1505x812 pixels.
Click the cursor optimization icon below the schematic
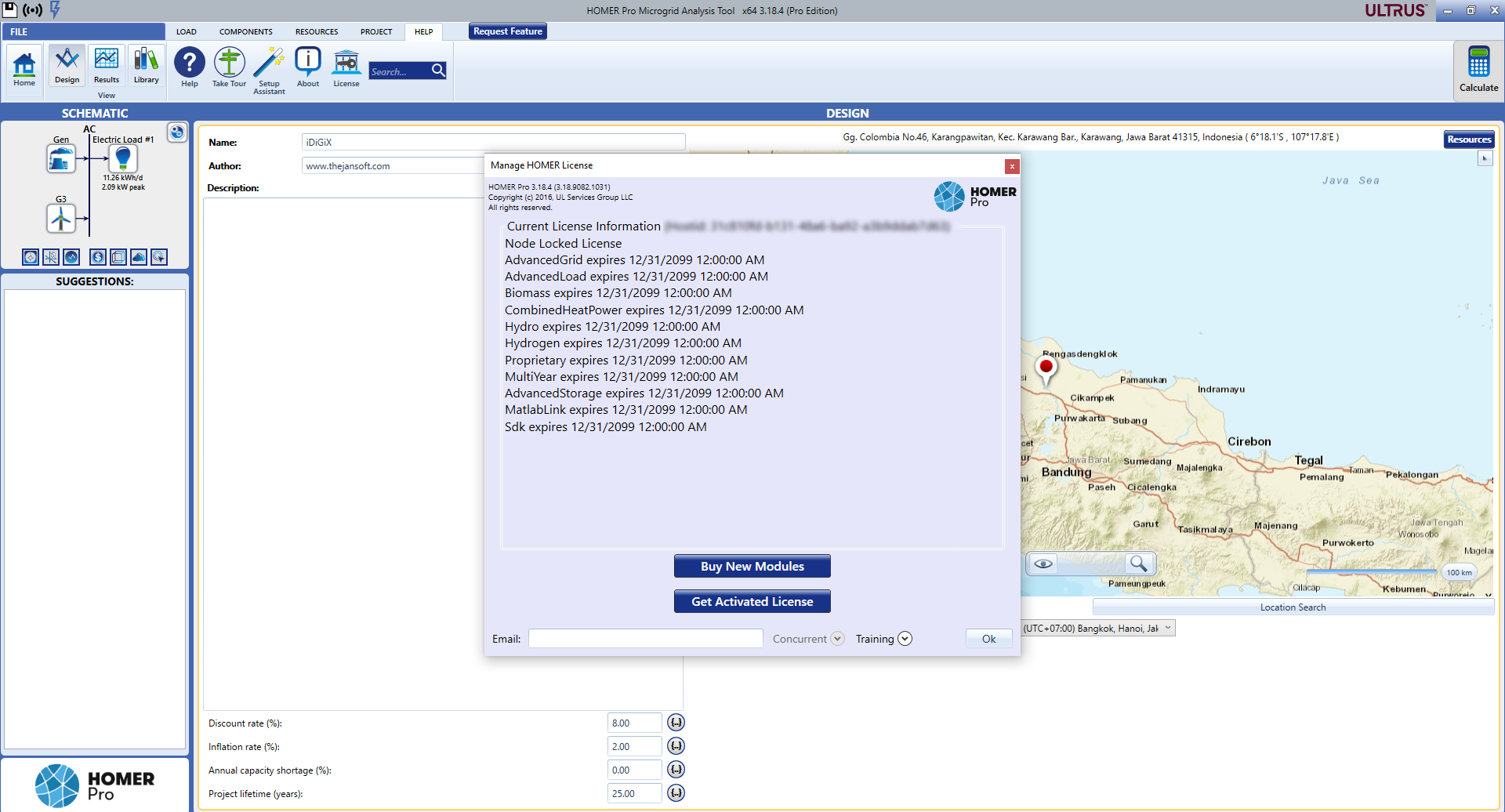tap(159, 257)
